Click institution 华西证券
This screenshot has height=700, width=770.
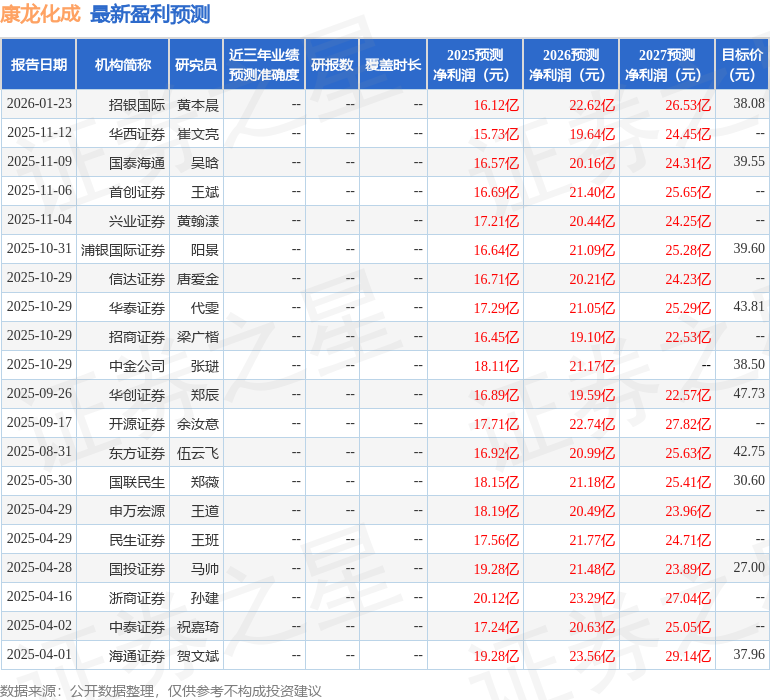pyautogui.click(x=137, y=134)
